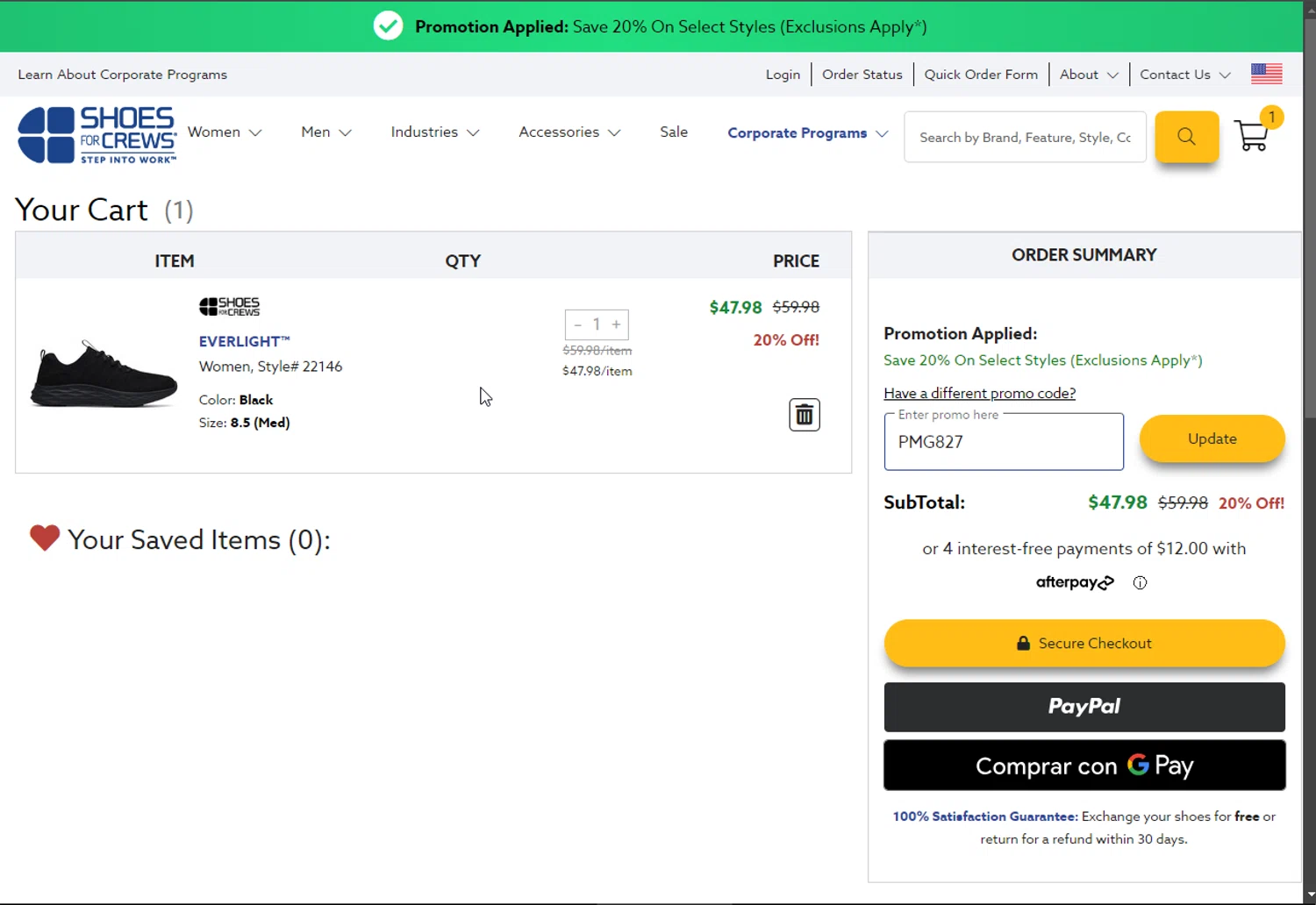Click Have a different promo code link
Image resolution: width=1316 pixels, height=905 pixels.
pyautogui.click(x=979, y=393)
